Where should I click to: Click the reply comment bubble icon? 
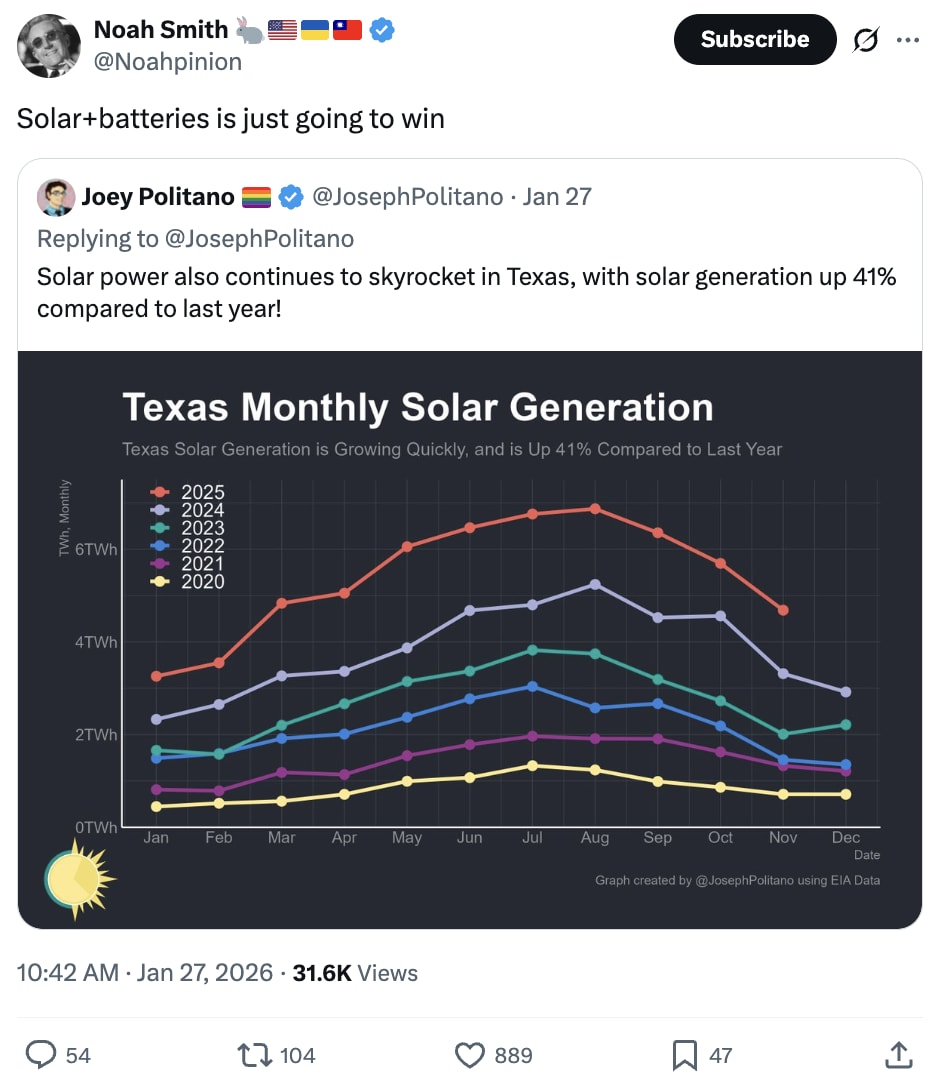click(41, 1055)
